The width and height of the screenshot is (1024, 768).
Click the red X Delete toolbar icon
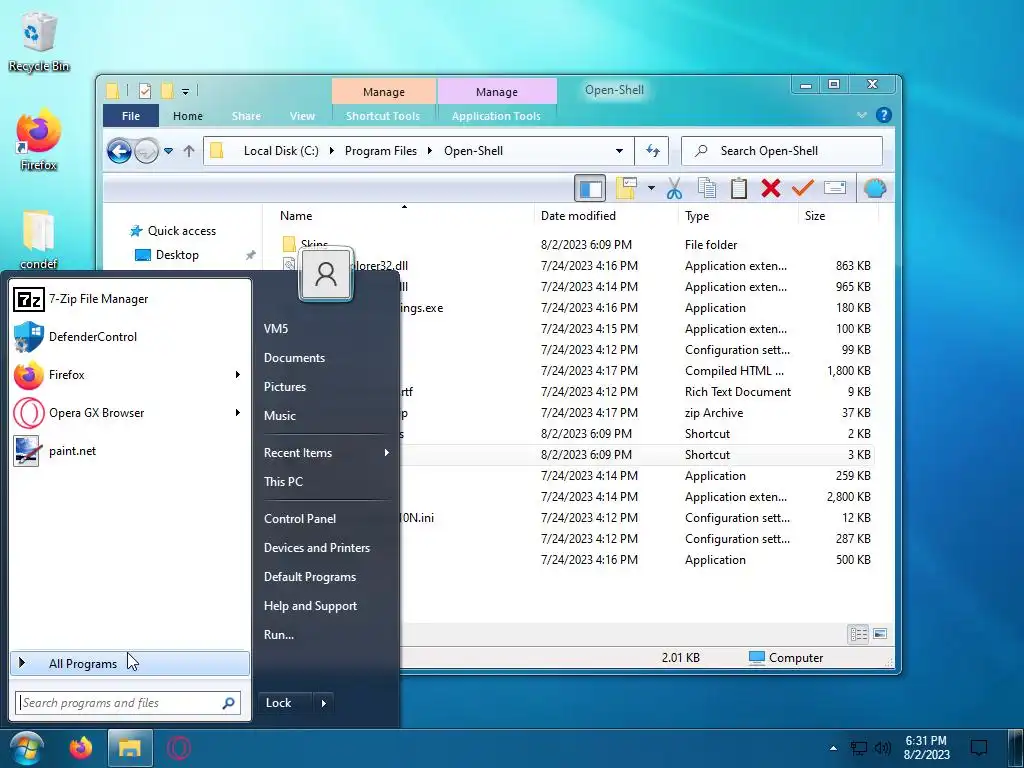(x=771, y=189)
